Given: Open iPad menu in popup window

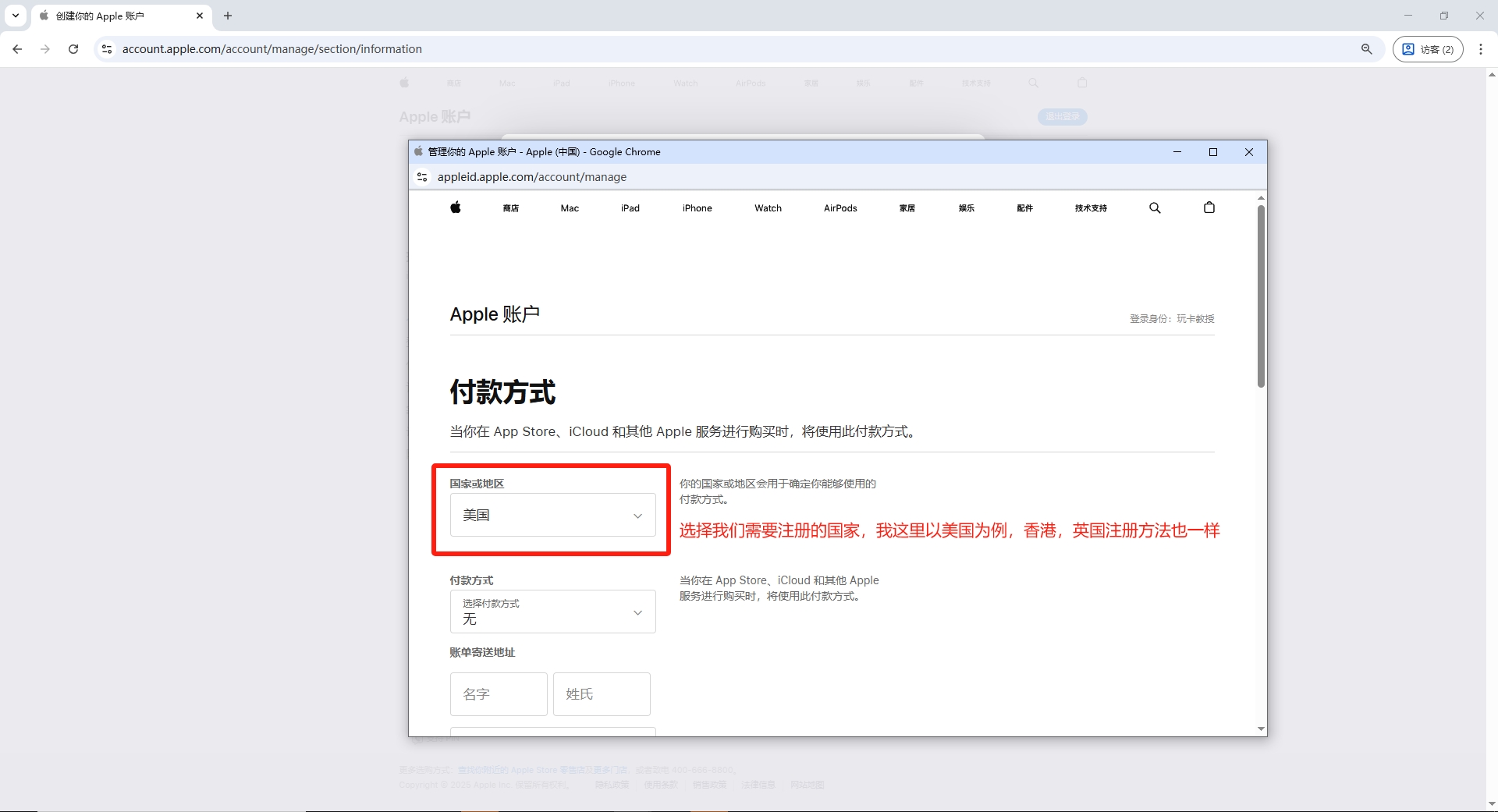Looking at the screenshot, I should tap(630, 208).
